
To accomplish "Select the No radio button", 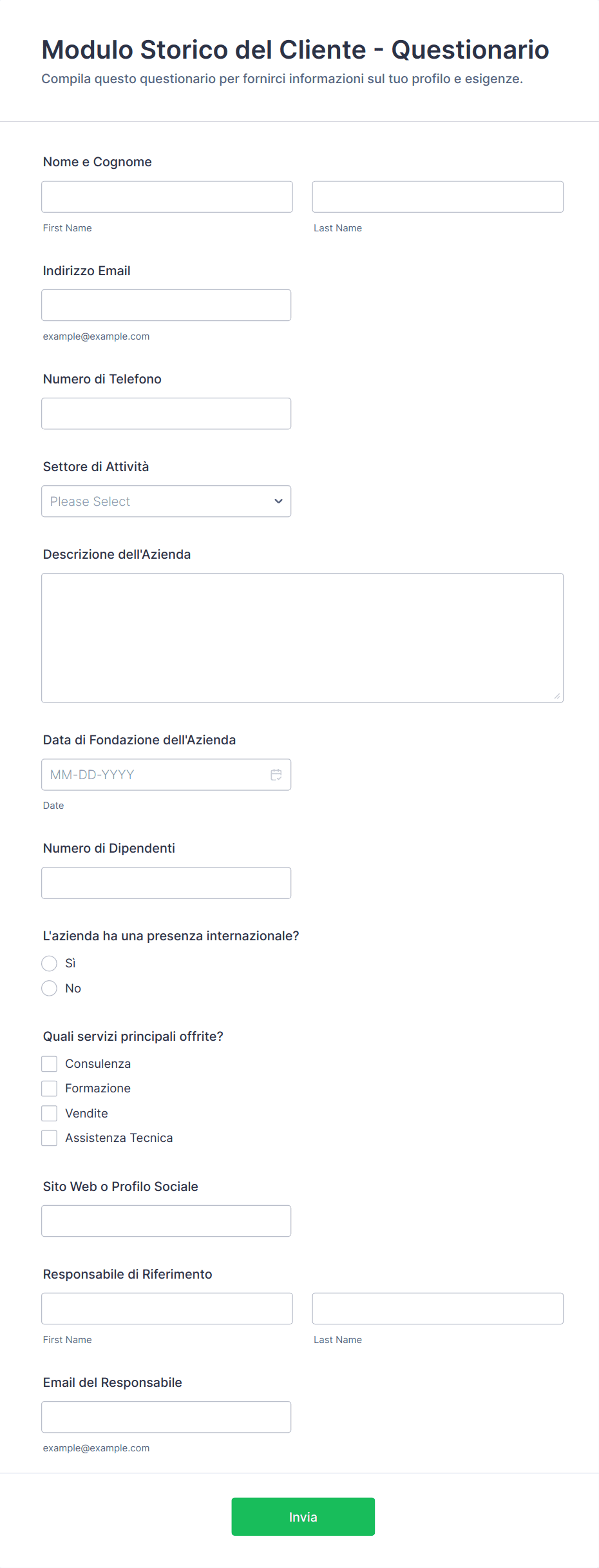I will click(50, 989).
